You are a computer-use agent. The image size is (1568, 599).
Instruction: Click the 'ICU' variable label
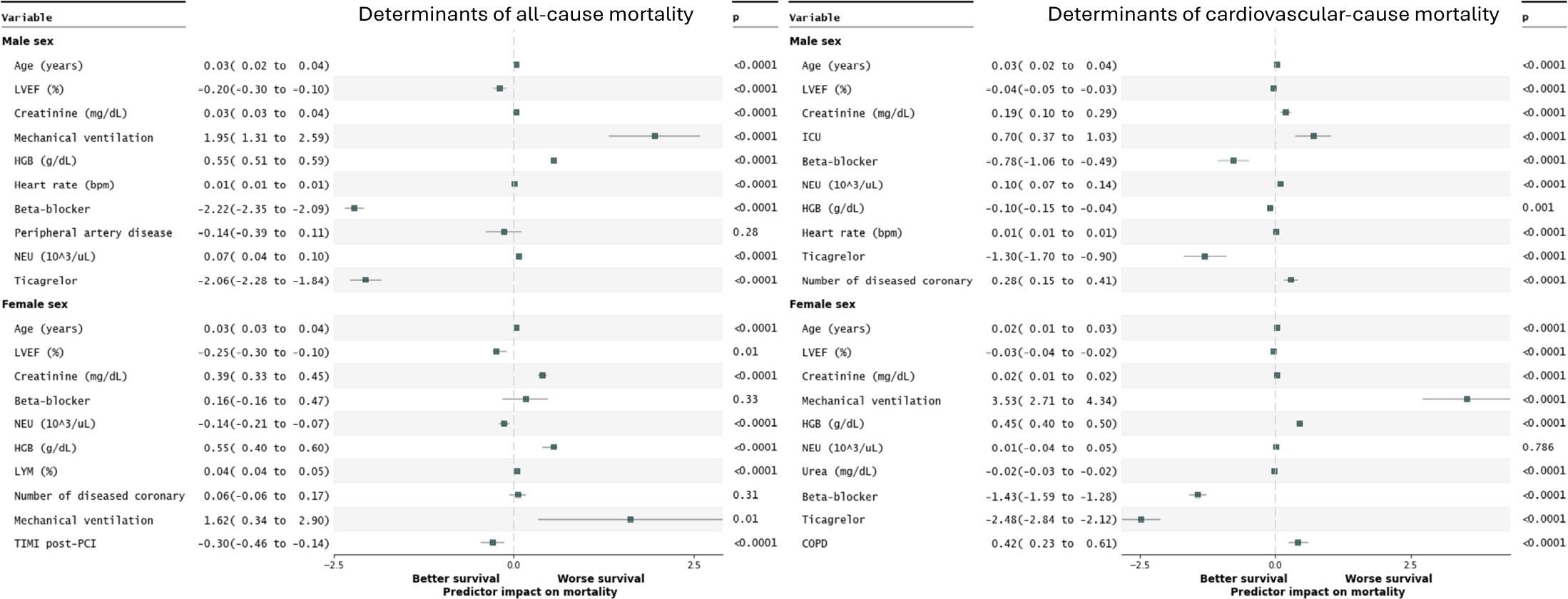tap(811, 137)
